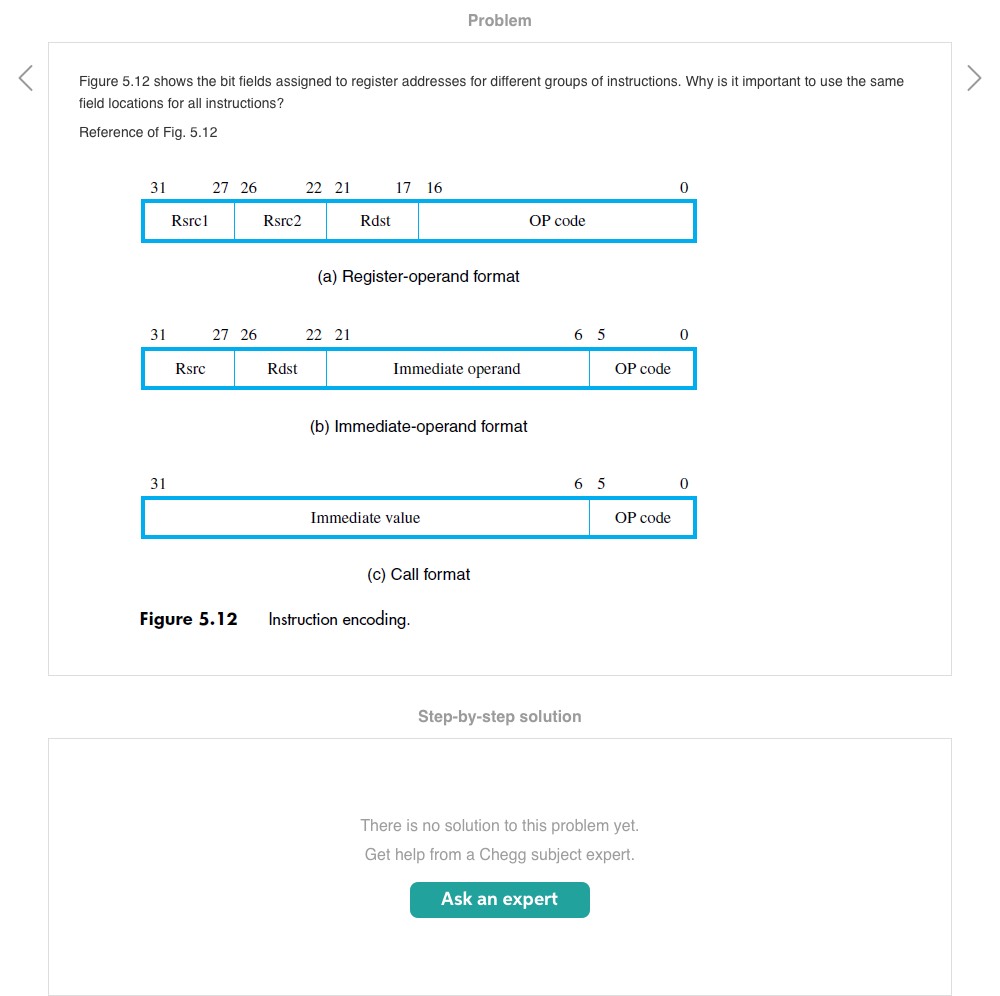This screenshot has width=1000, height=996.
Task: Click the Step-by-step solution heading
Action: [x=499, y=716]
